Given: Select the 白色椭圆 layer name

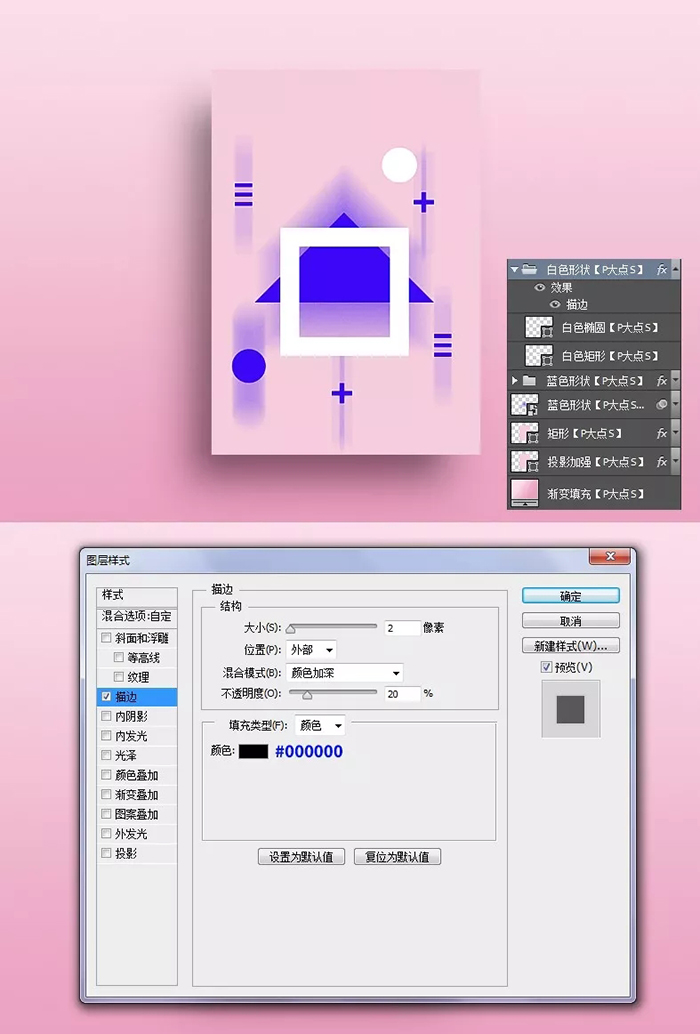Looking at the screenshot, I should click(x=610, y=328).
